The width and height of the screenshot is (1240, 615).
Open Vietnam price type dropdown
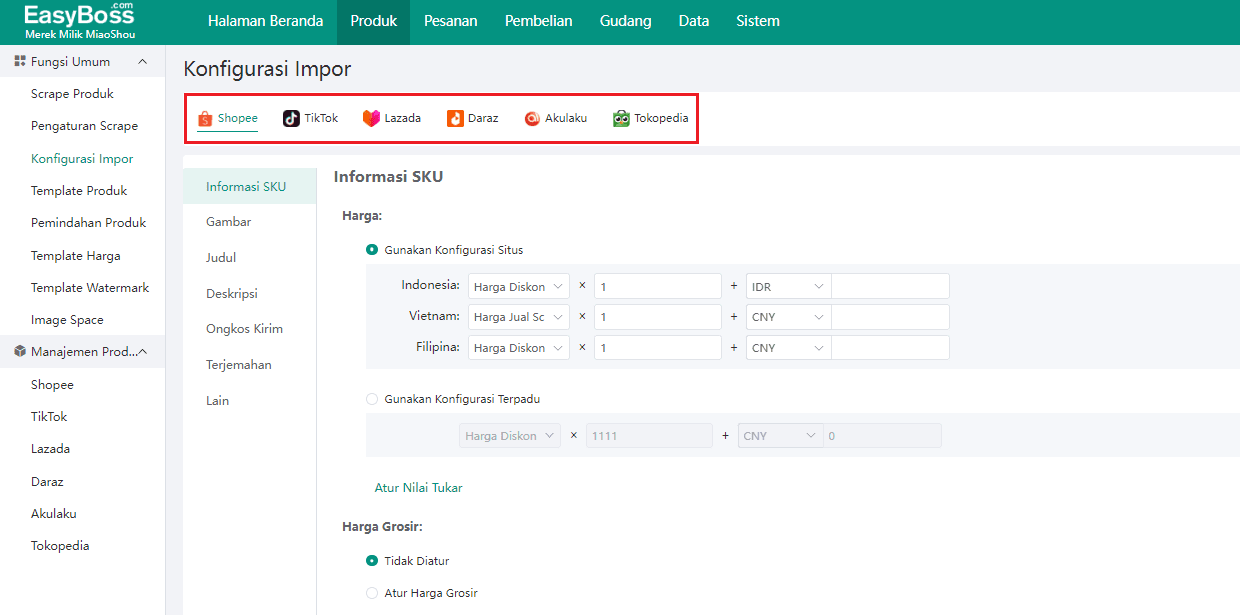pos(518,317)
